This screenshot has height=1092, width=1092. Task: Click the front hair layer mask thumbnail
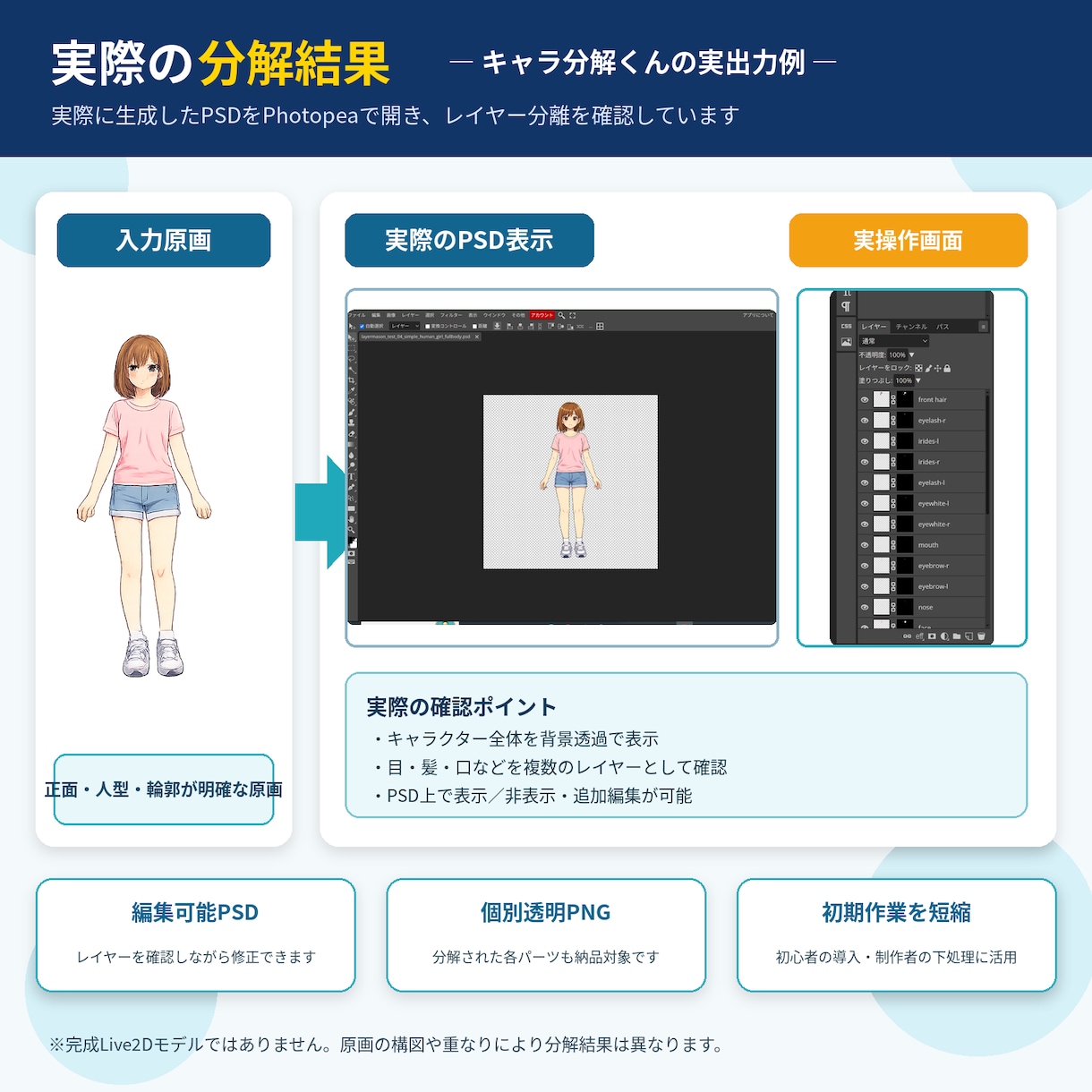[x=905, y=399]
